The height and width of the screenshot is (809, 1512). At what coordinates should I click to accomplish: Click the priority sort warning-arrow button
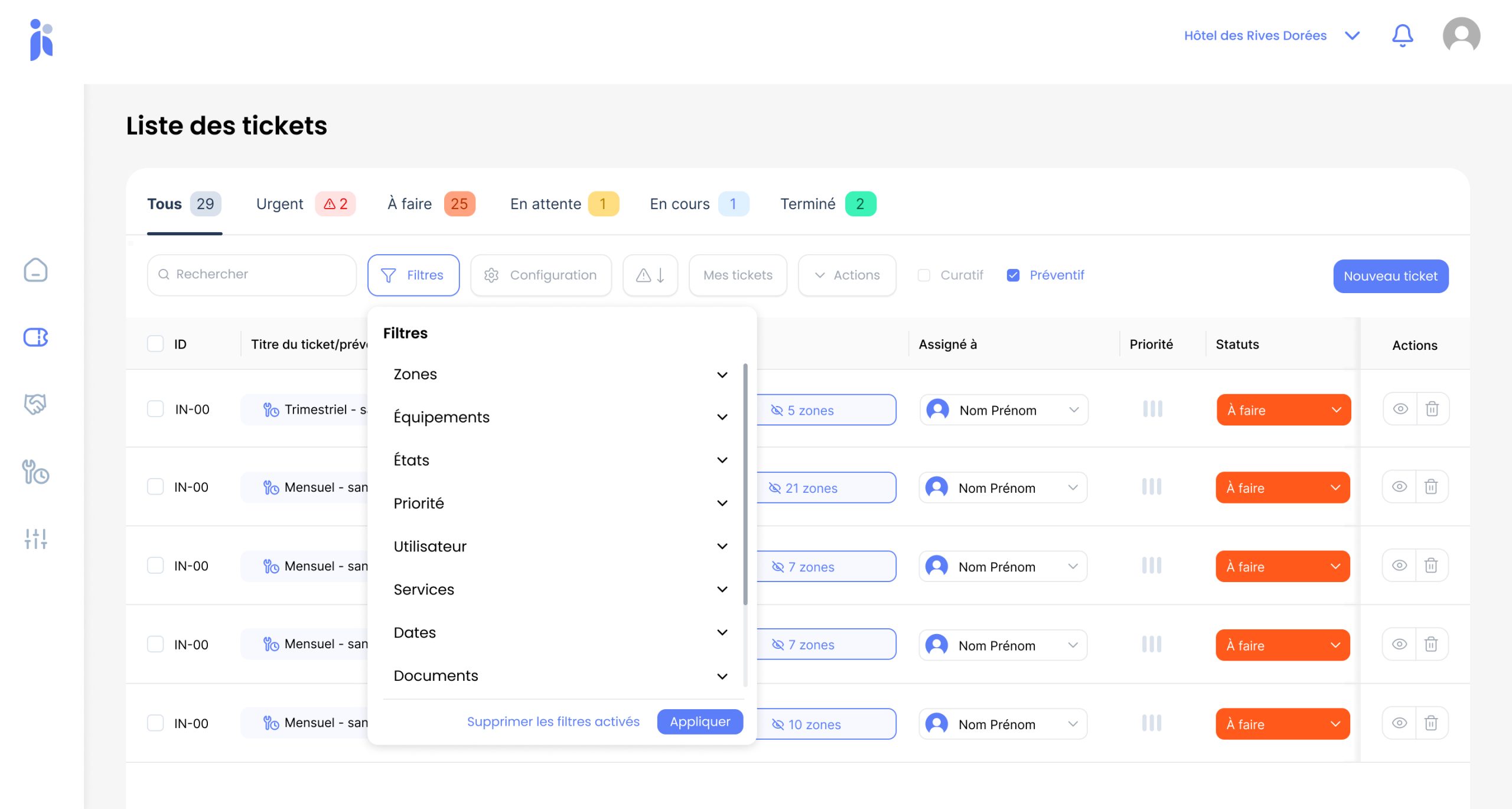pos(650,275)
